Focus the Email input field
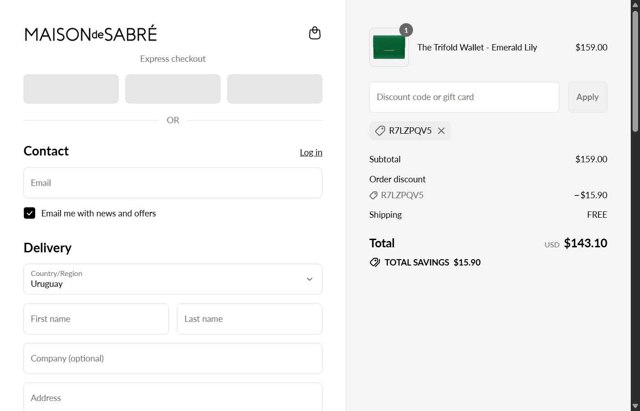This screenshot has width=640, height=411. point(173,183)
